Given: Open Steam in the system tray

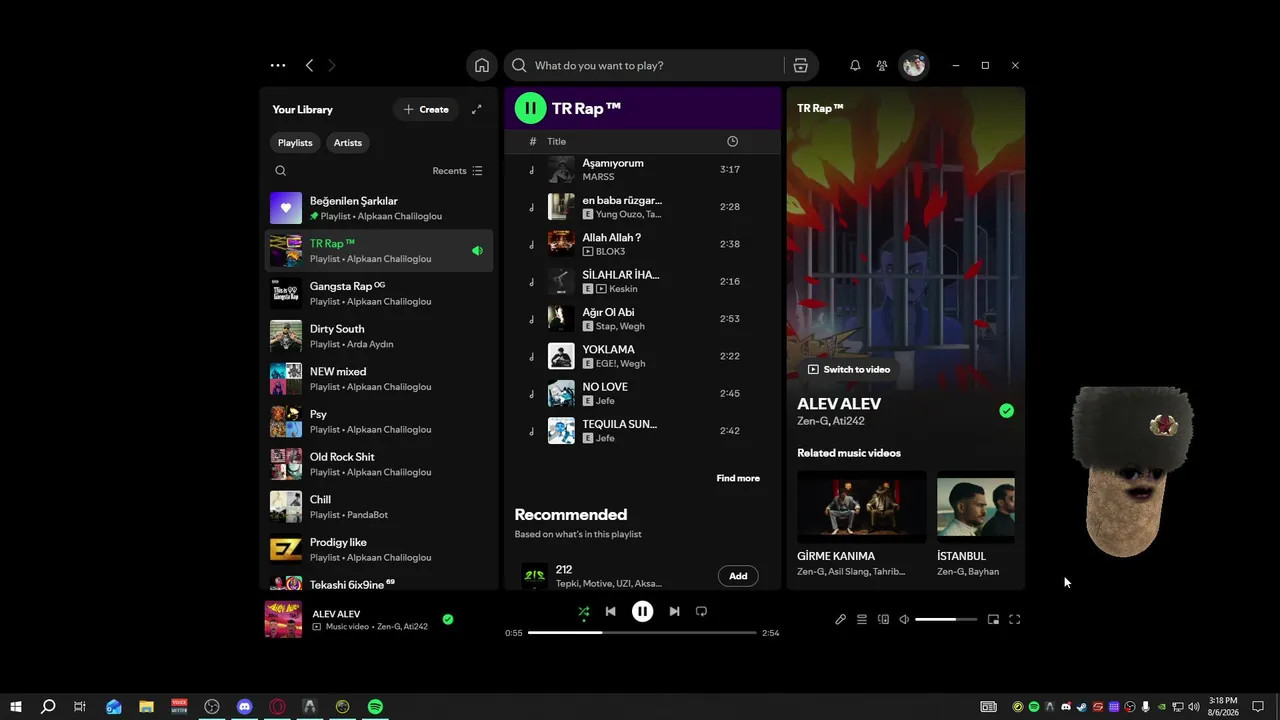Looking at the screenshot, I should pos(1081,707).
